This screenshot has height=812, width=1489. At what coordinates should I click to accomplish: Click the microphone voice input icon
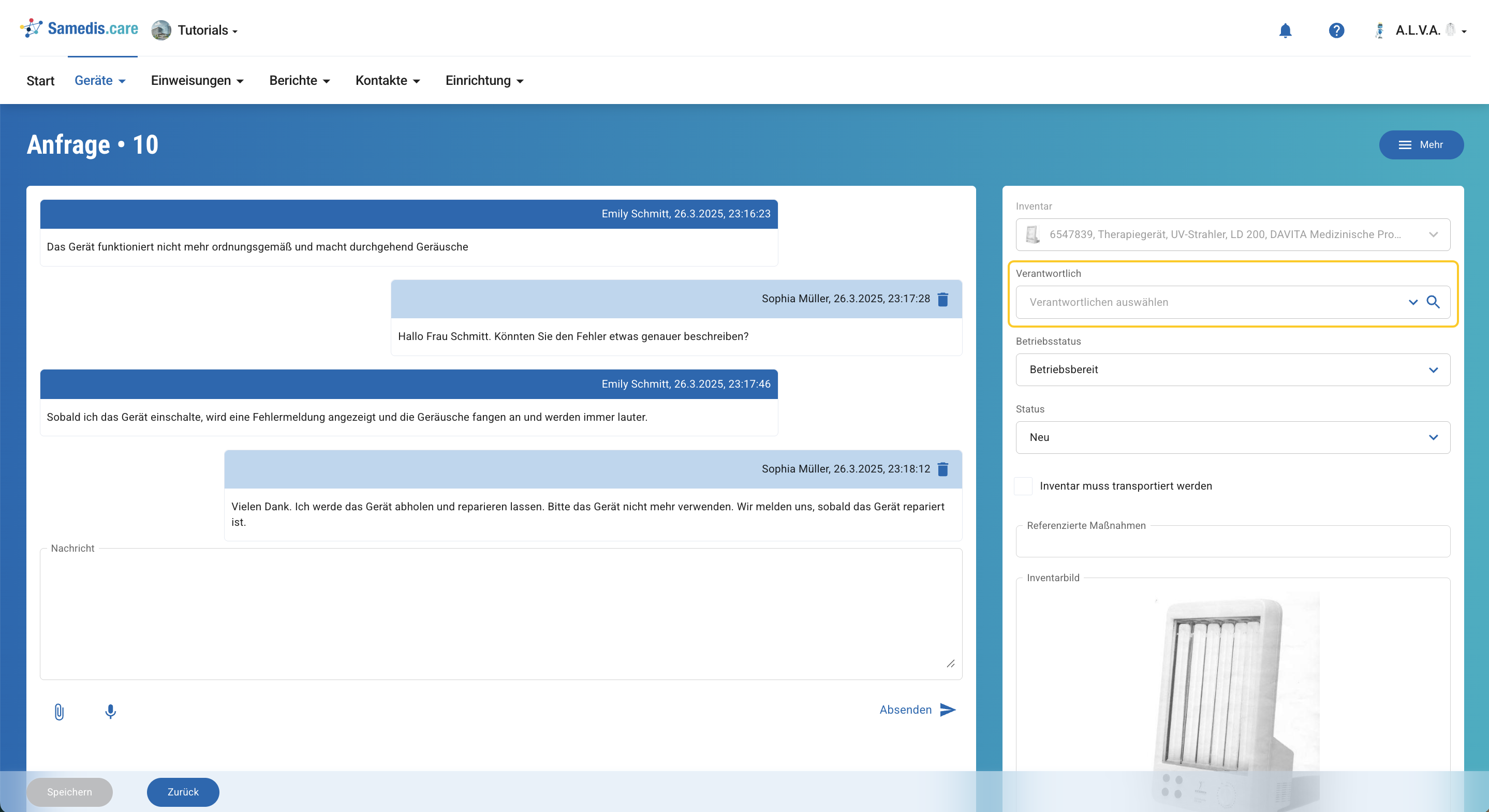coord(110,711)
